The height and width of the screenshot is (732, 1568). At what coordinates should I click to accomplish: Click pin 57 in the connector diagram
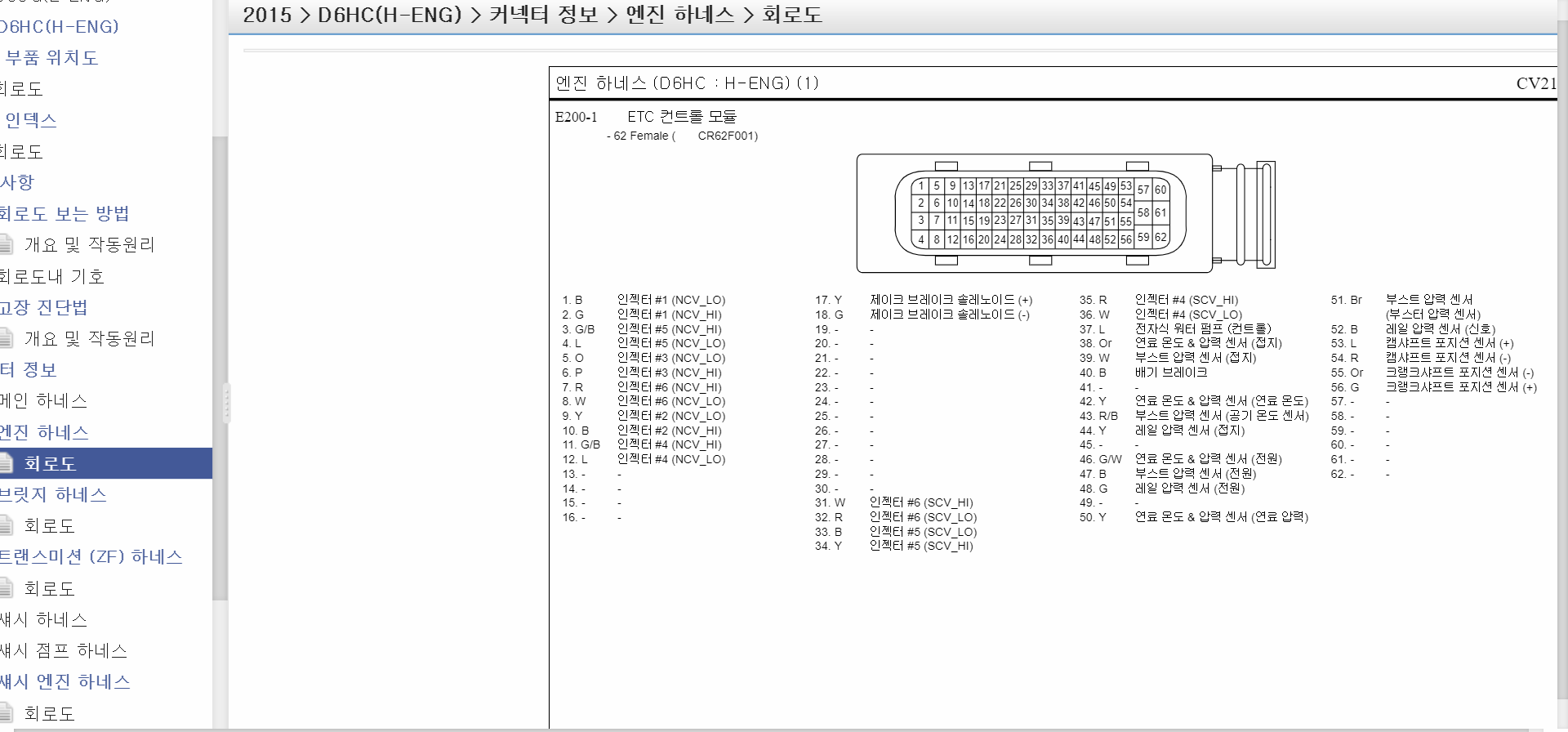click(x=1143, y=190)
